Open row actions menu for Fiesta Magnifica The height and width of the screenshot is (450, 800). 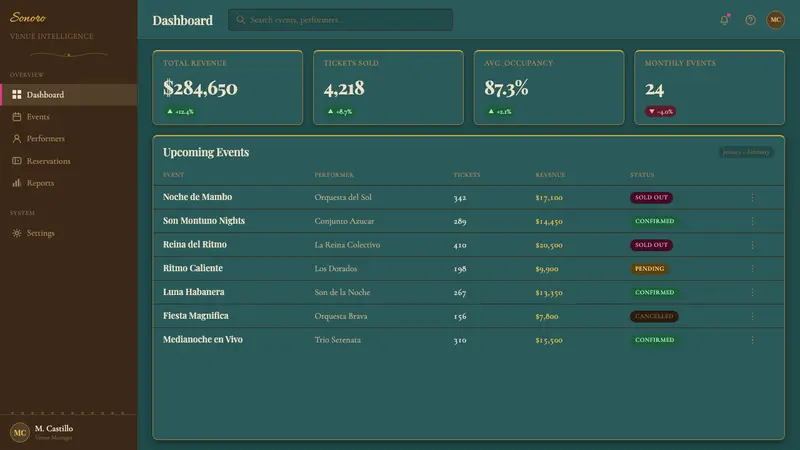point(753,316)
